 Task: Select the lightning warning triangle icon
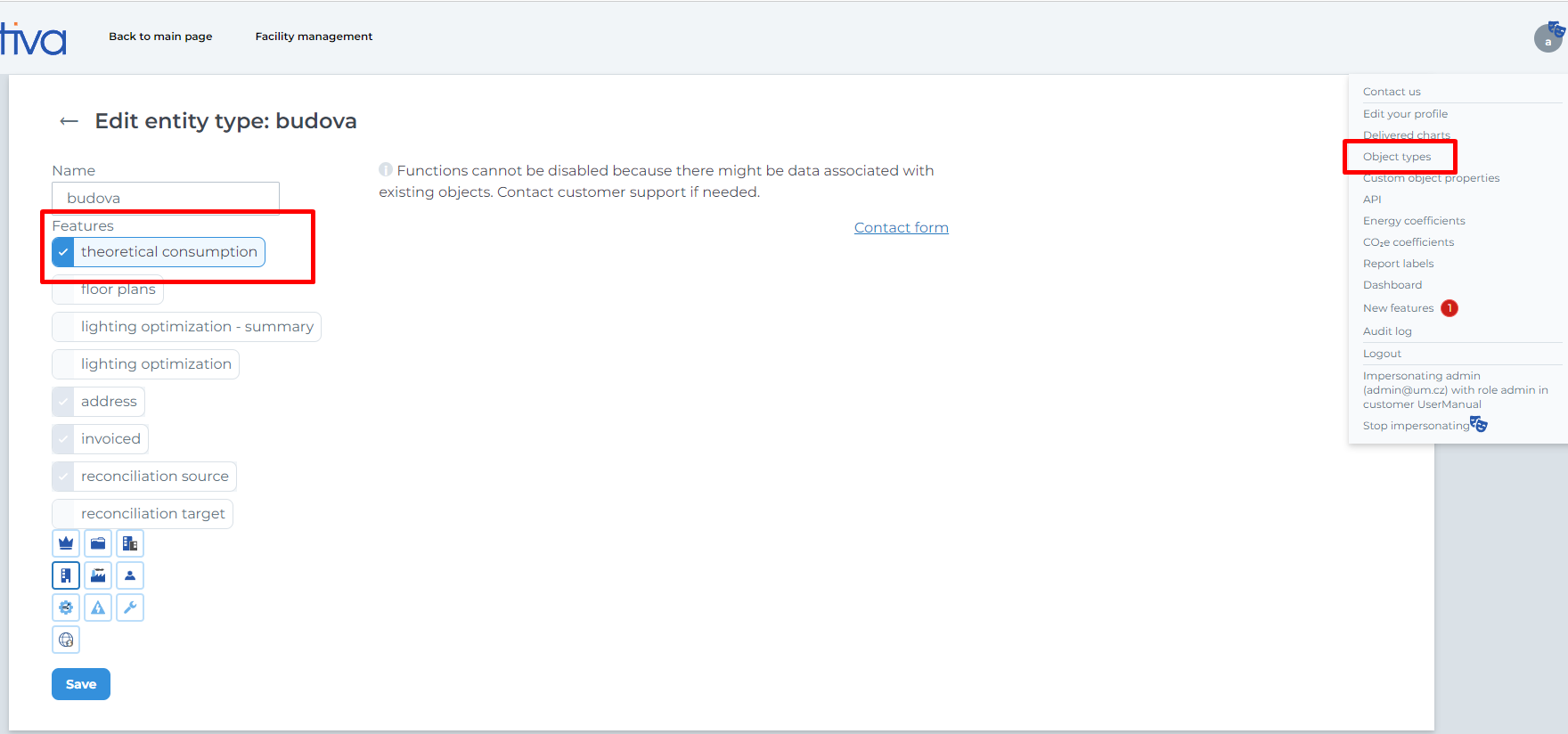click(x=98, y=608)
